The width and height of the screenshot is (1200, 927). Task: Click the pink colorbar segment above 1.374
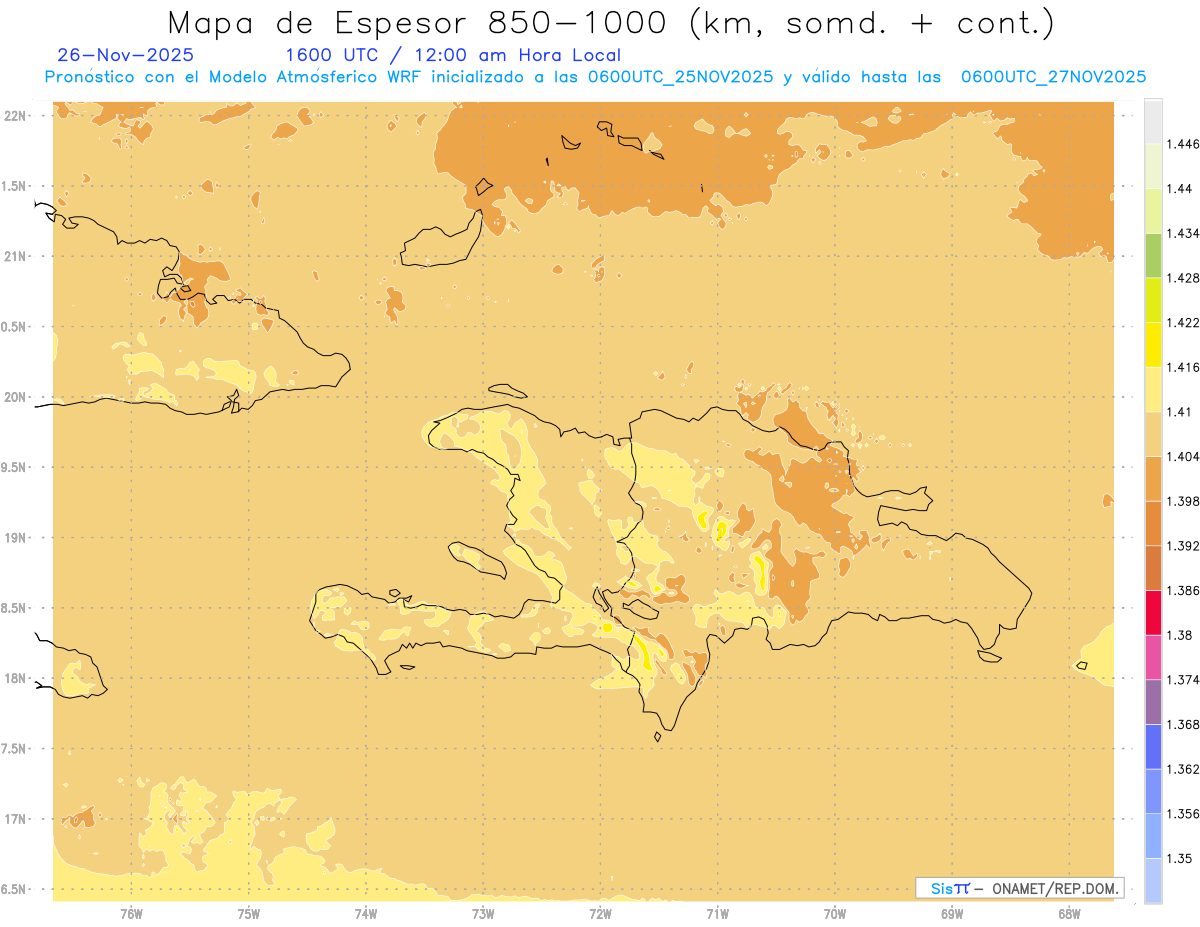pyautogui.click(x=1153, y=657)
